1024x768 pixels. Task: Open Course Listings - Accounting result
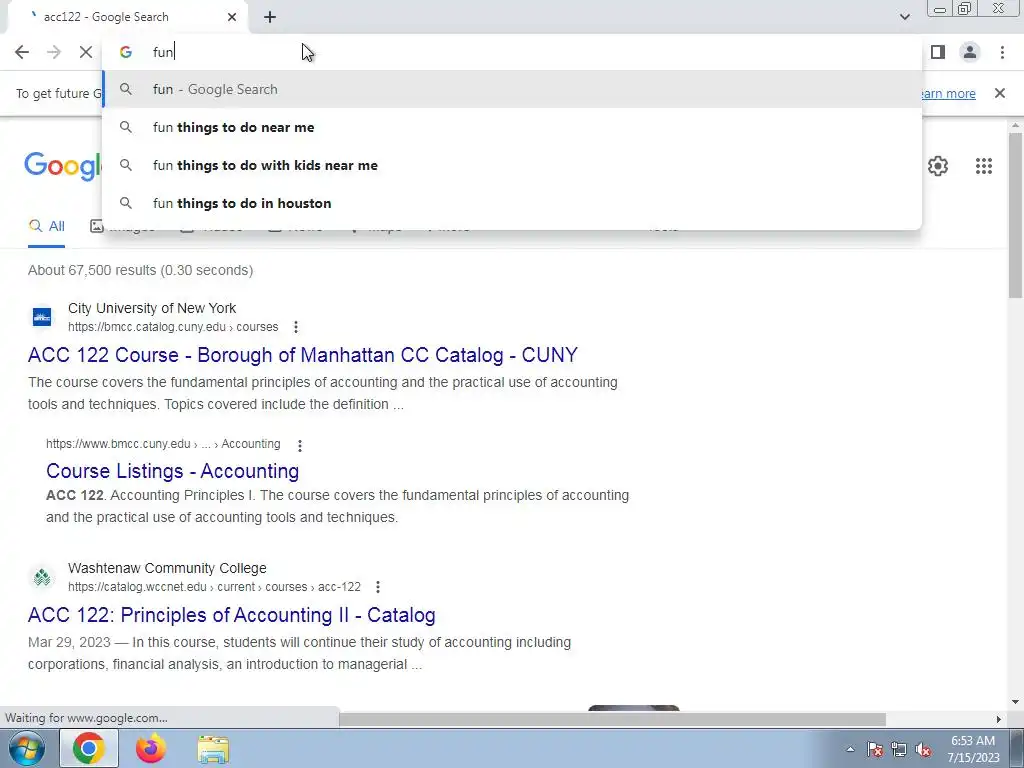coord(172,471)
